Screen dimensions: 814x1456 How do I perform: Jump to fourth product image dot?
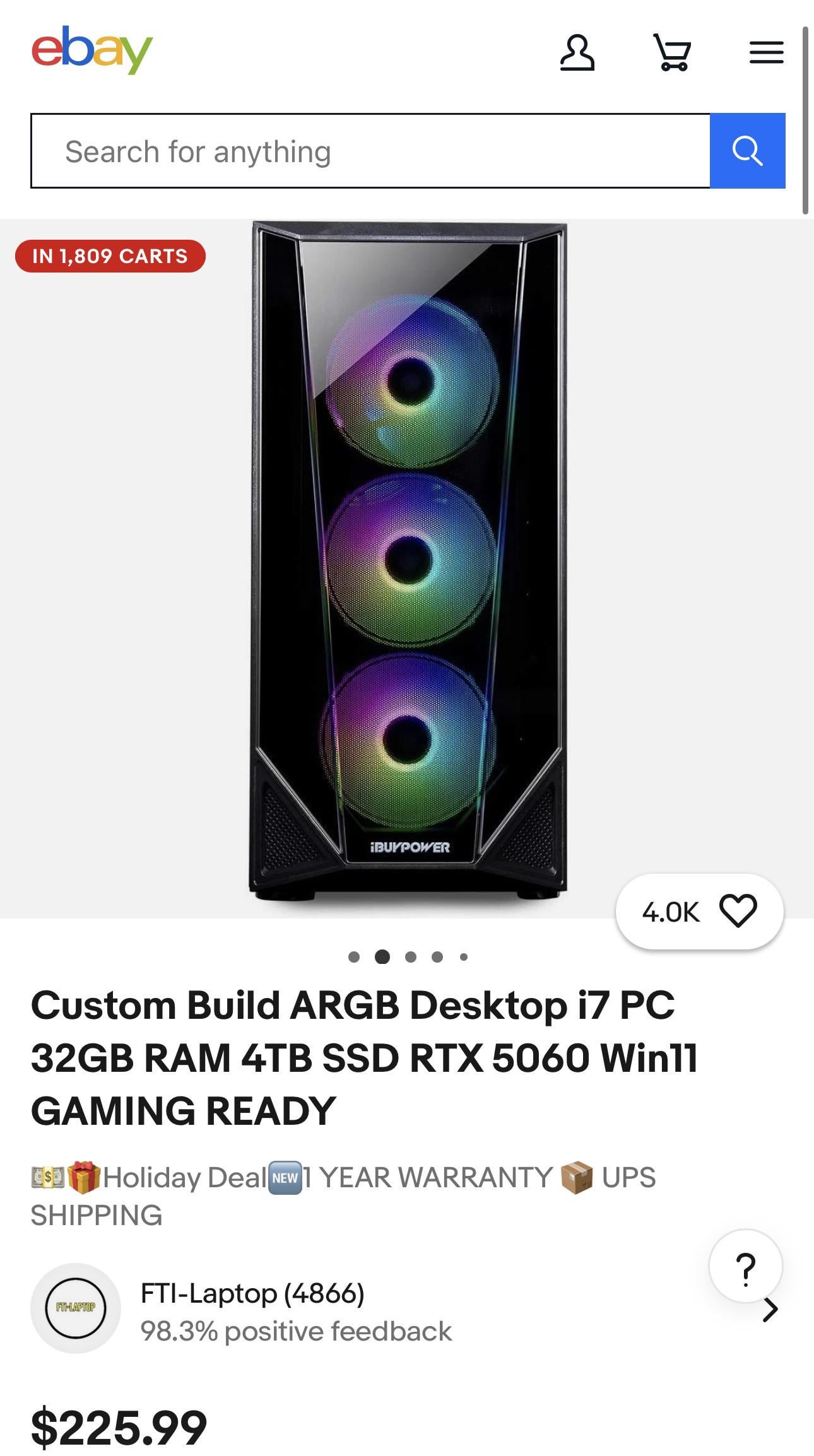click(437, 957)
